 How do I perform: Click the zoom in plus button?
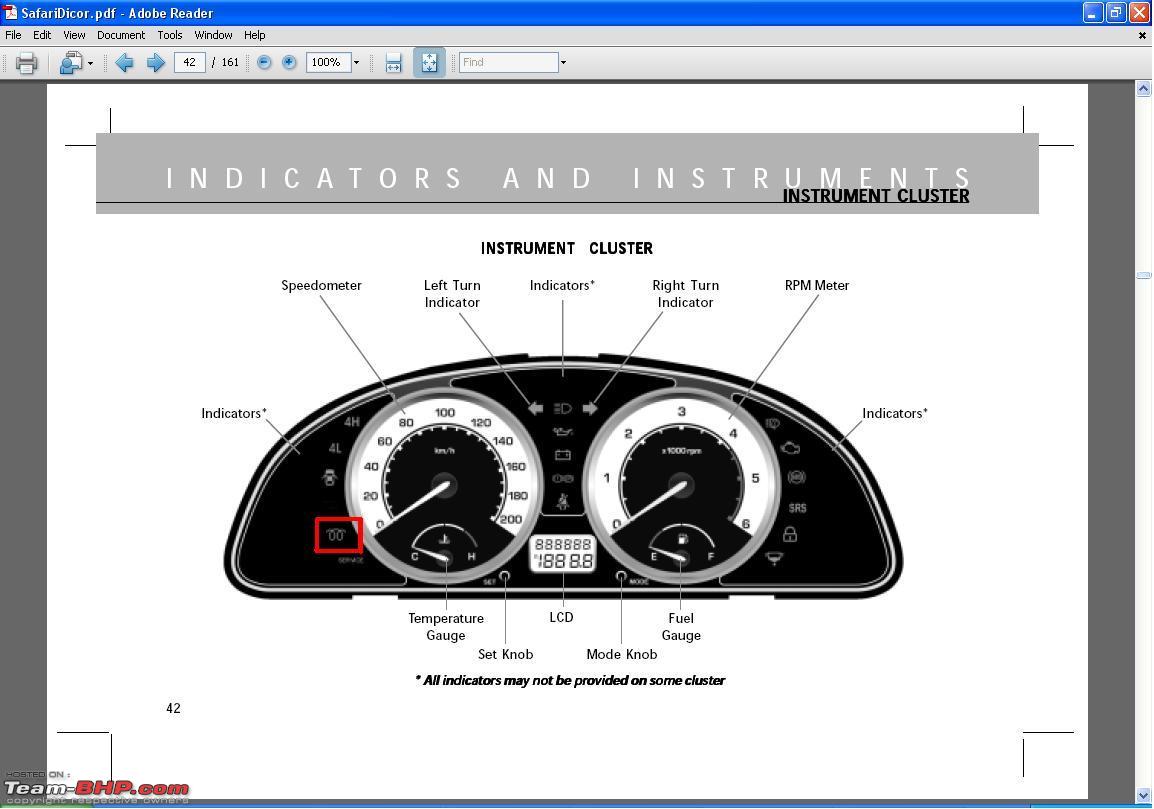289,63
